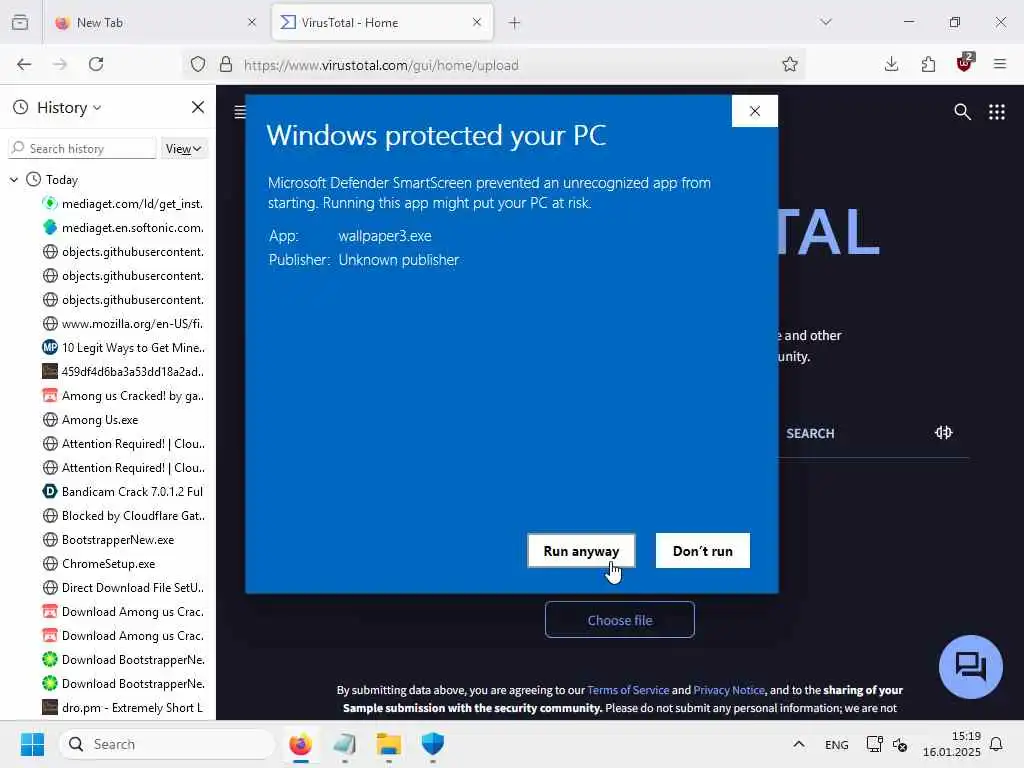This screenshot has height=768, width=1024.
Task: Open the VirusTotal chat bubble icon
Action: [x=970, y=667]
